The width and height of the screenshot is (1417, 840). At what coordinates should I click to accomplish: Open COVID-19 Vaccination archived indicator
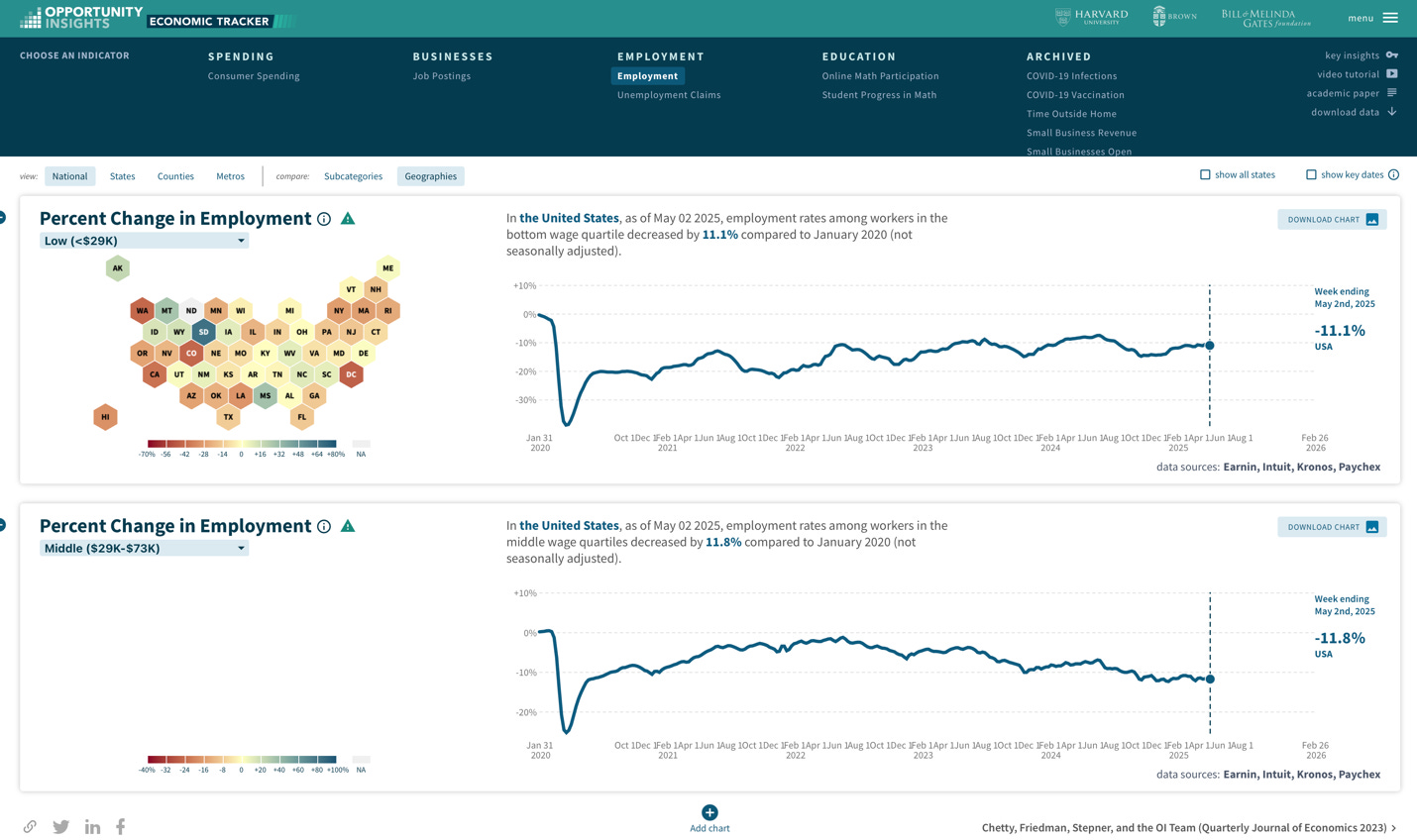point(1075,95)
